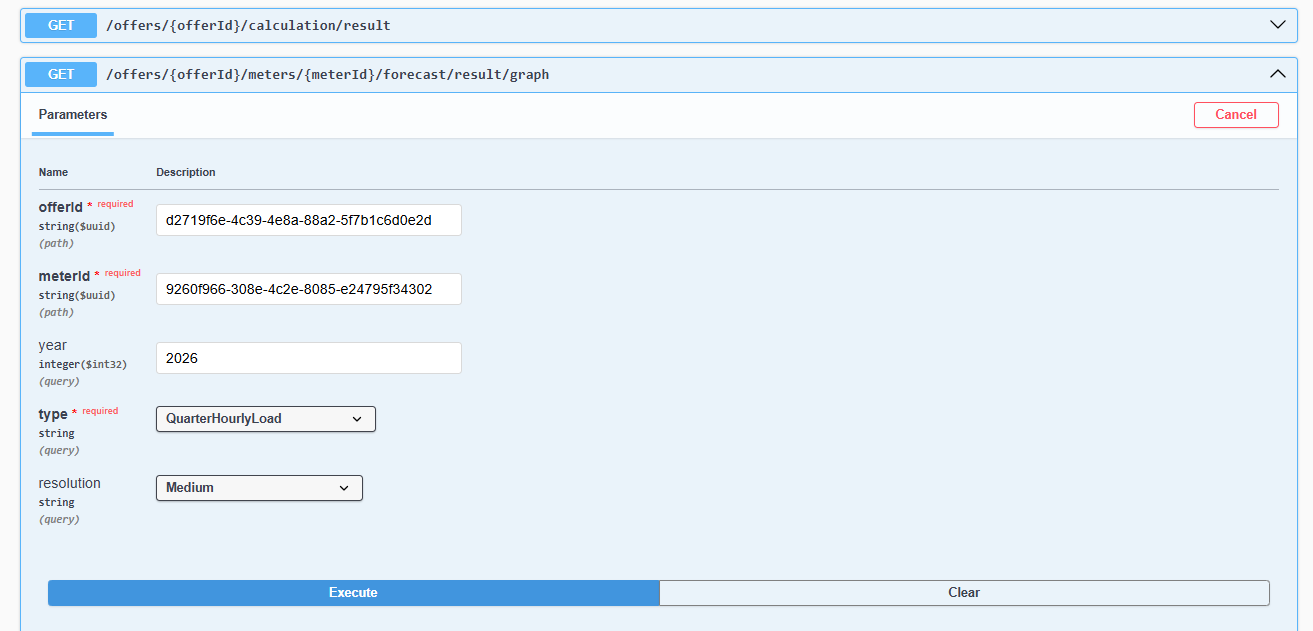This screenshot has width=1313, height=631.
Task: Click the Description column header
Action: [x=186, y=172]
